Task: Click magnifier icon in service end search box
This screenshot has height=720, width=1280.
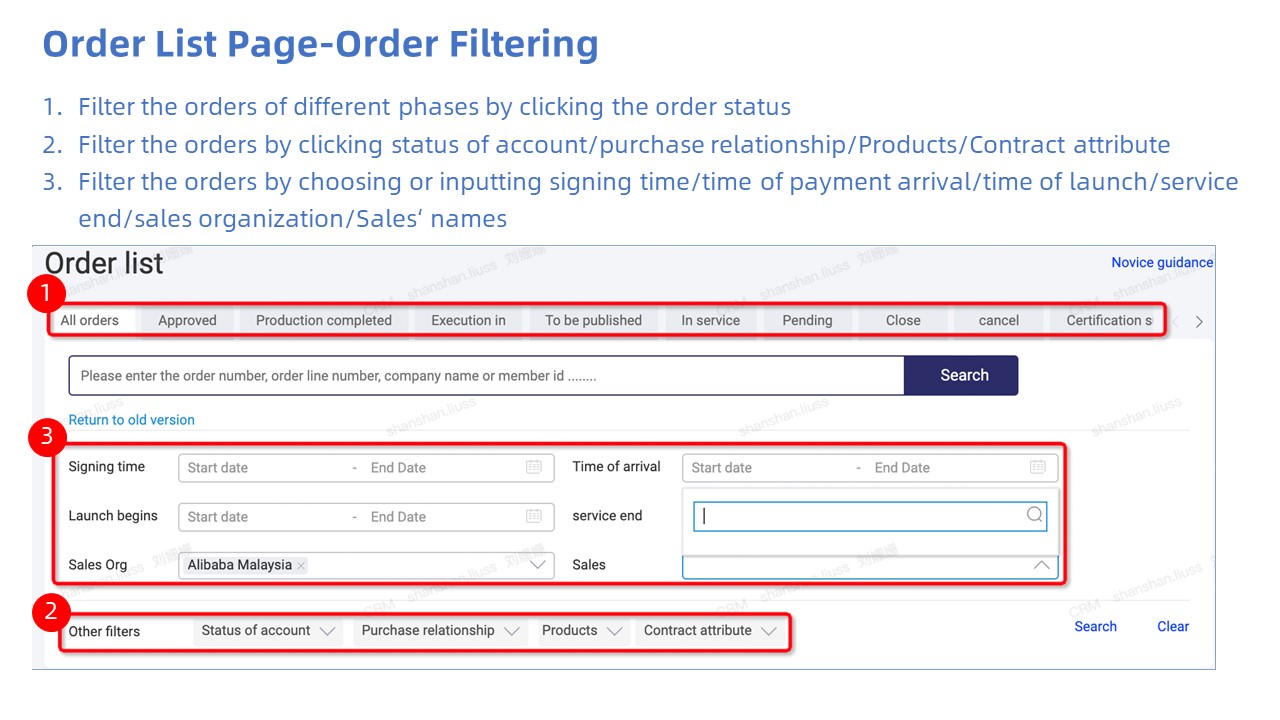Action: (1034, 515)
